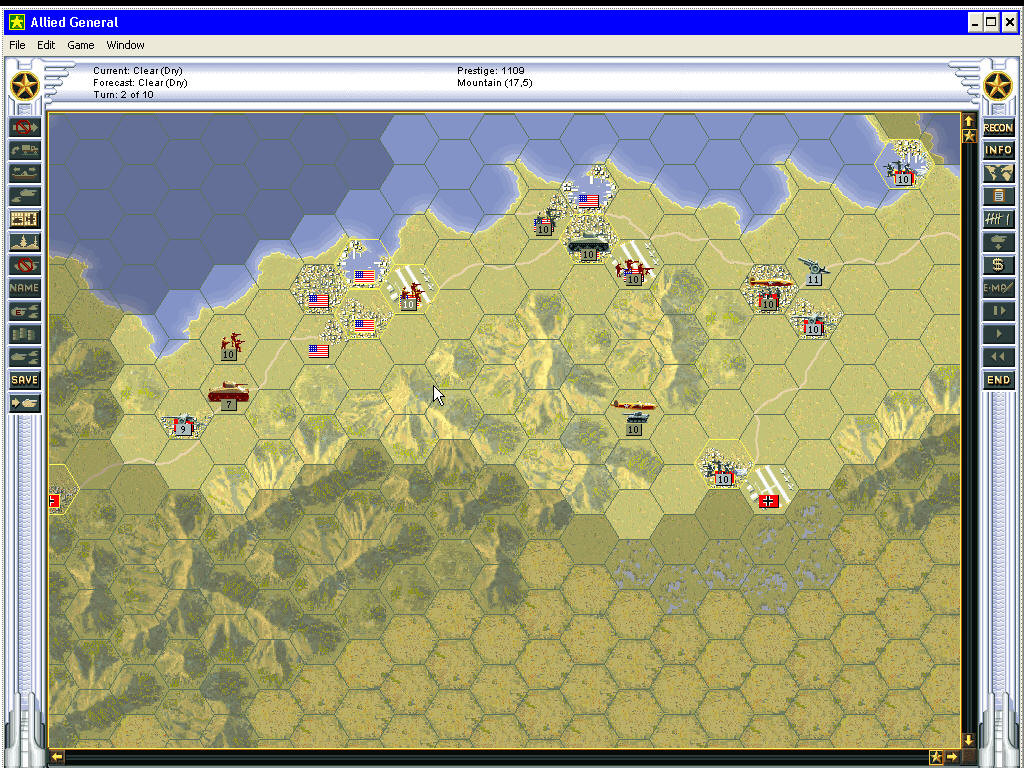Click the cancel move icon
Viewport: 1024px width, 768px height.
25,127
